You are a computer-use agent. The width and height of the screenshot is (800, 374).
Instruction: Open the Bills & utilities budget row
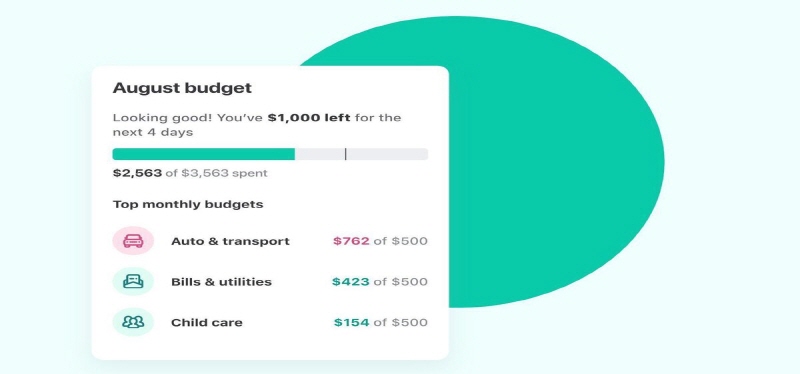point(270,282)
